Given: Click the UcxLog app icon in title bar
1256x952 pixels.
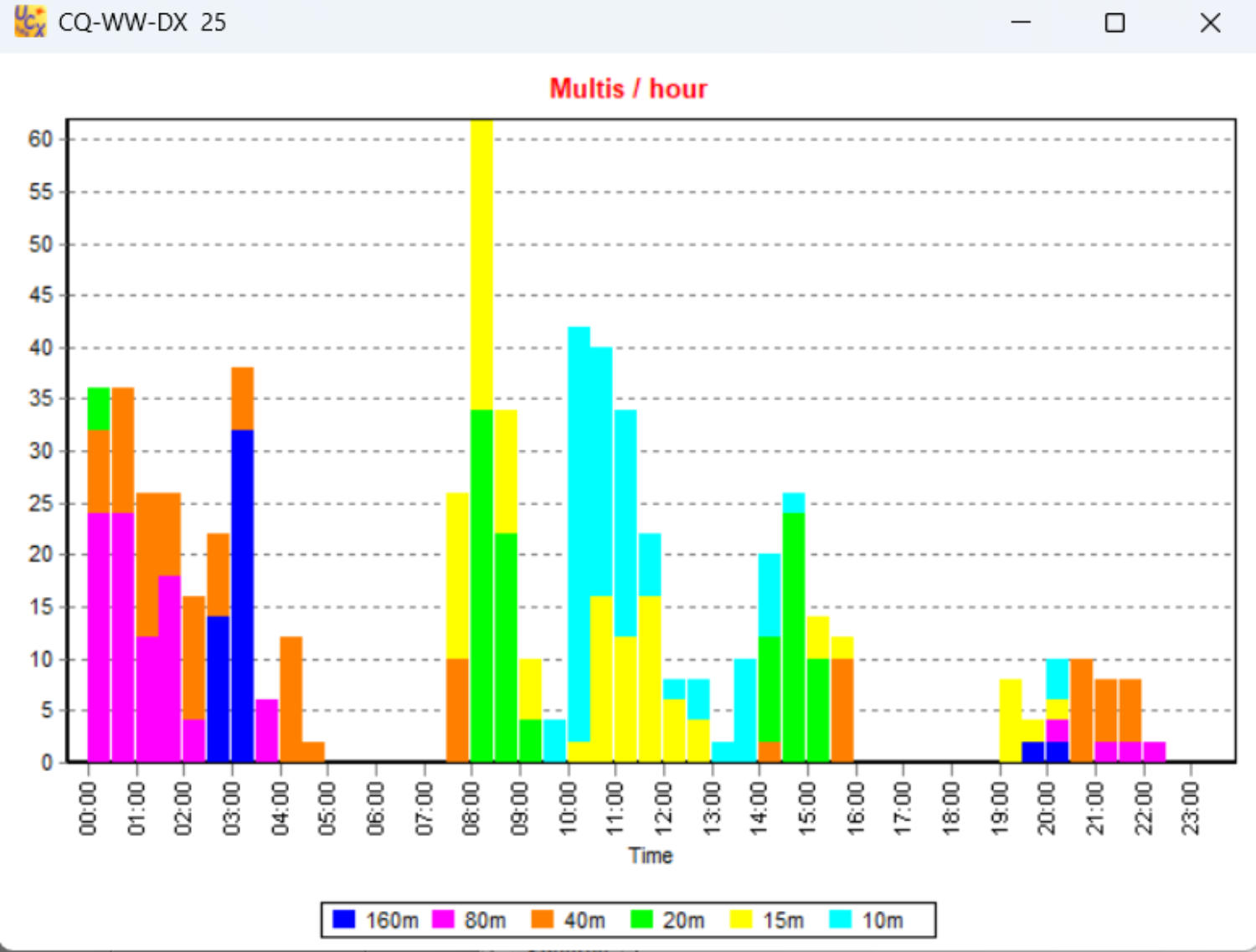Looking at the screenshot, I should point(29,22).
